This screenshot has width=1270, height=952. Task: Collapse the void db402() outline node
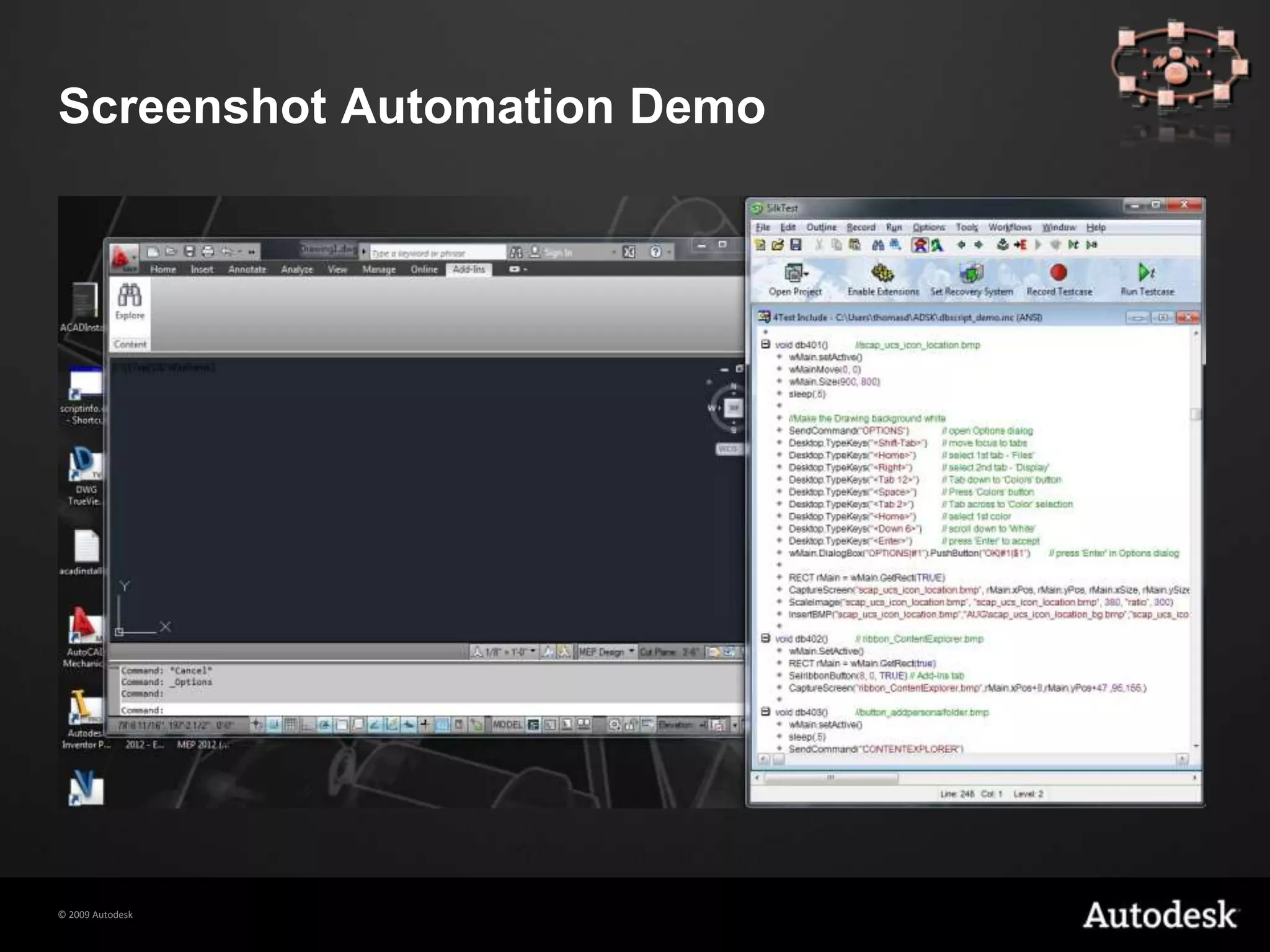(x=765, y=638)
